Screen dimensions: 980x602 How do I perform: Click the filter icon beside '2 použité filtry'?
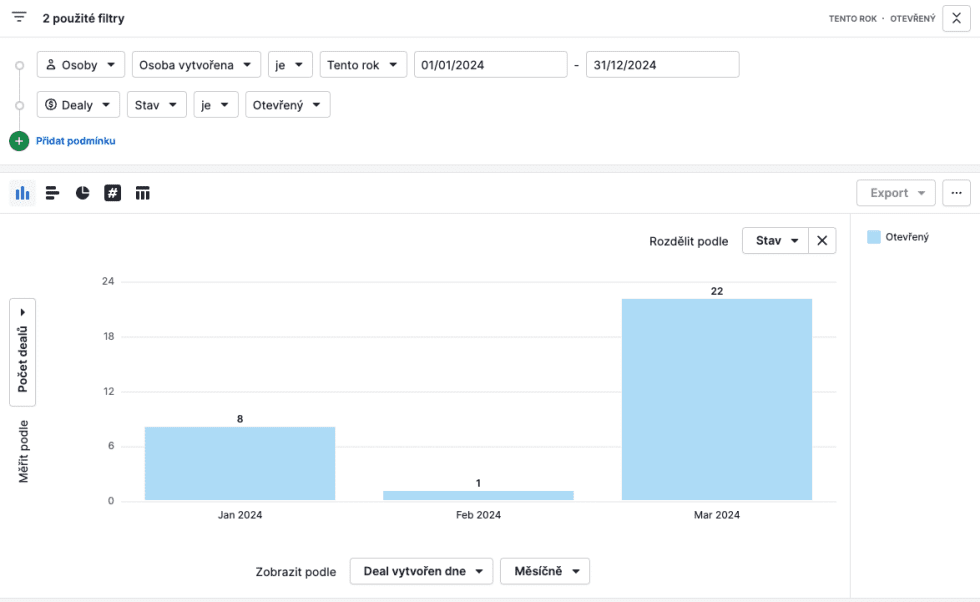pyautogui.click(x=19, y=18)
